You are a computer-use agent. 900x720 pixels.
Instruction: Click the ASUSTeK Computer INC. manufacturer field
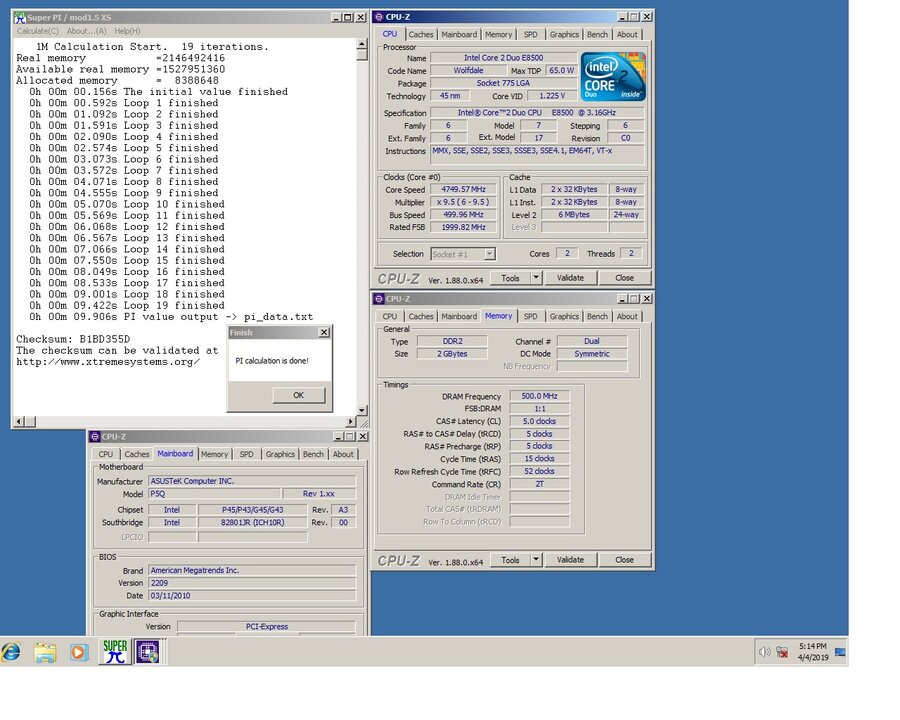pos(252,481)
